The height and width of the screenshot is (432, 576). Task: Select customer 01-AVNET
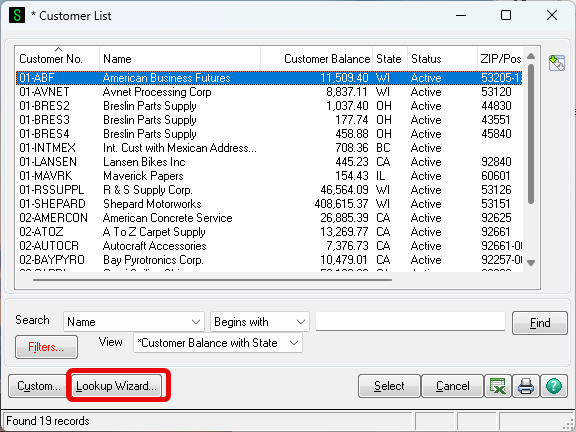269,92
